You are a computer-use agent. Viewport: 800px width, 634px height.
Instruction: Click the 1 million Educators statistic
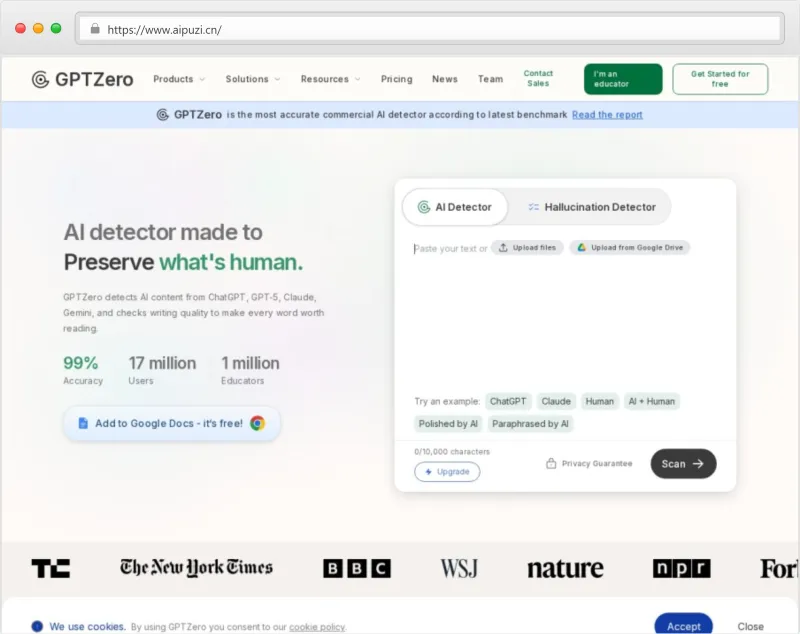[250, 370]
